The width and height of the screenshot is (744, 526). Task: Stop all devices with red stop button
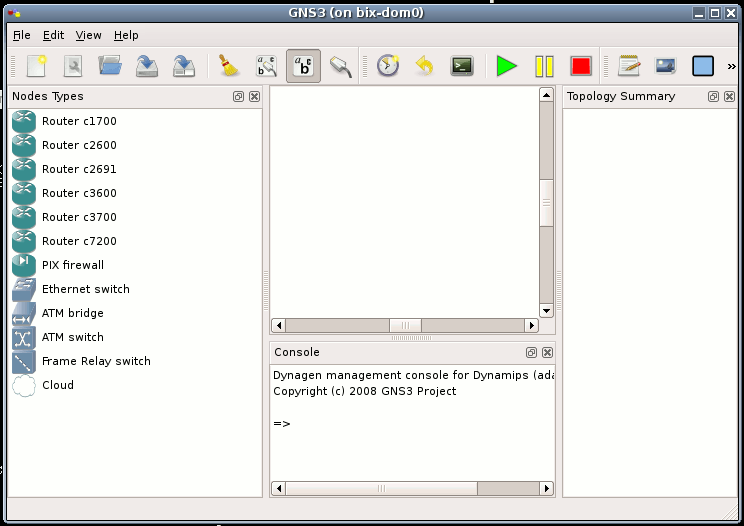point(581,66)
